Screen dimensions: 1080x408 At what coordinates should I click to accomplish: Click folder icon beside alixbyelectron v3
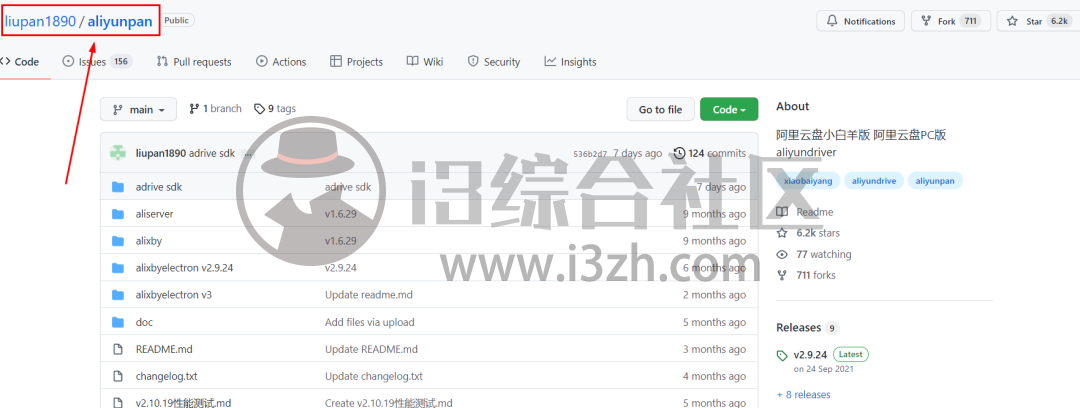pyautogui.click(x=118, y=295)
